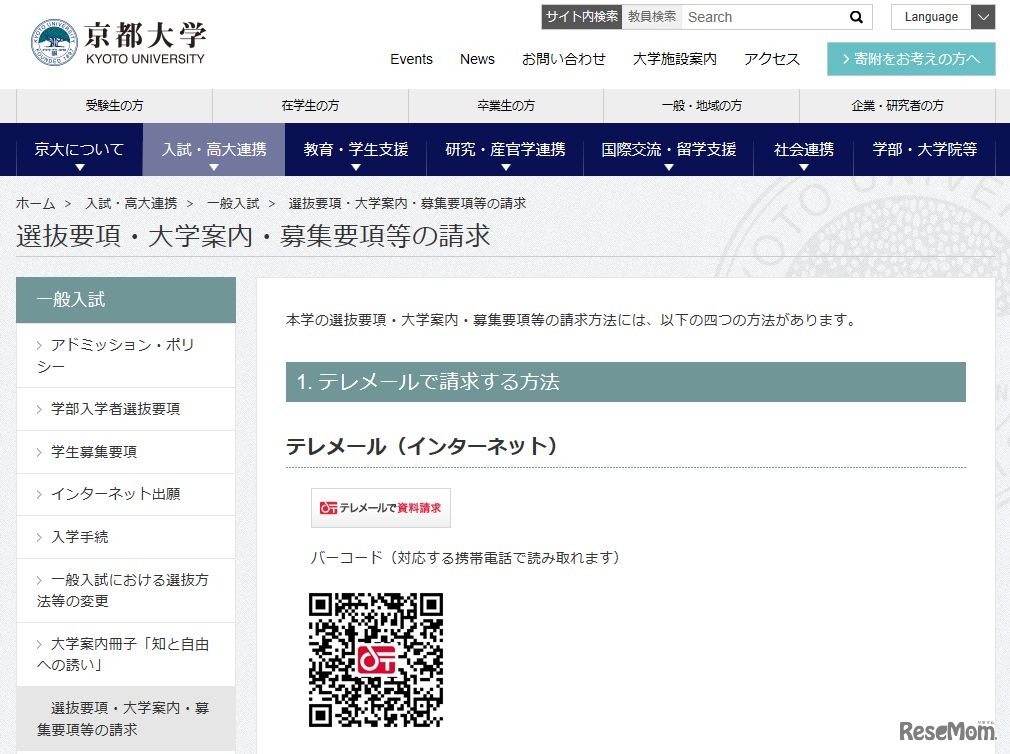Open 一般入試における選抜方法等の変更 in the sidebar
This screenshot has height=754, width=1010.
click(x=126, y=590)
